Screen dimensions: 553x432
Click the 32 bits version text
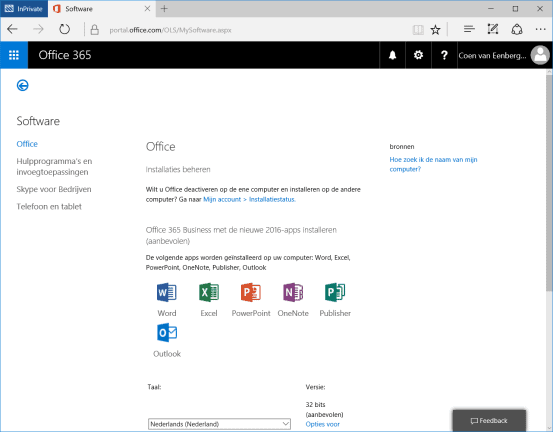point(315,404)
